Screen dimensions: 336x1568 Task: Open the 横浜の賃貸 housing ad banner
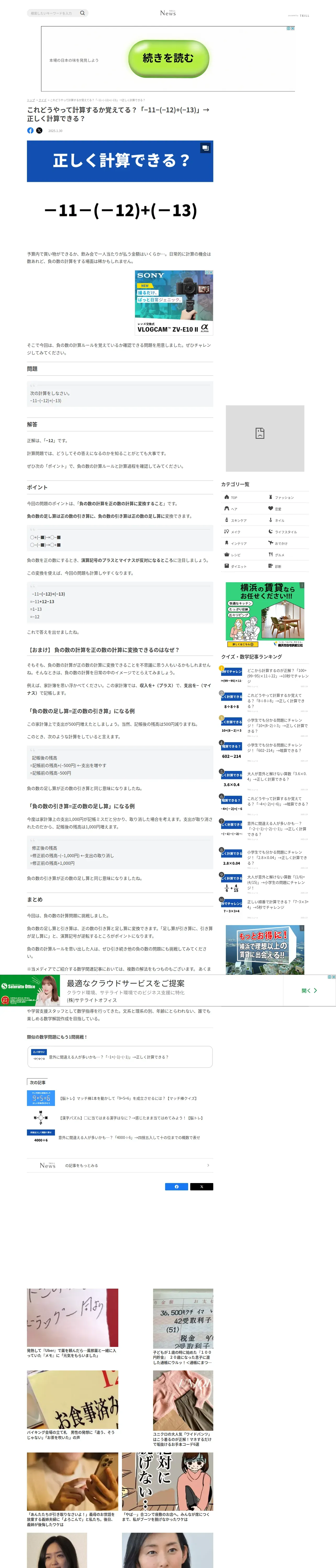(265, 615)
